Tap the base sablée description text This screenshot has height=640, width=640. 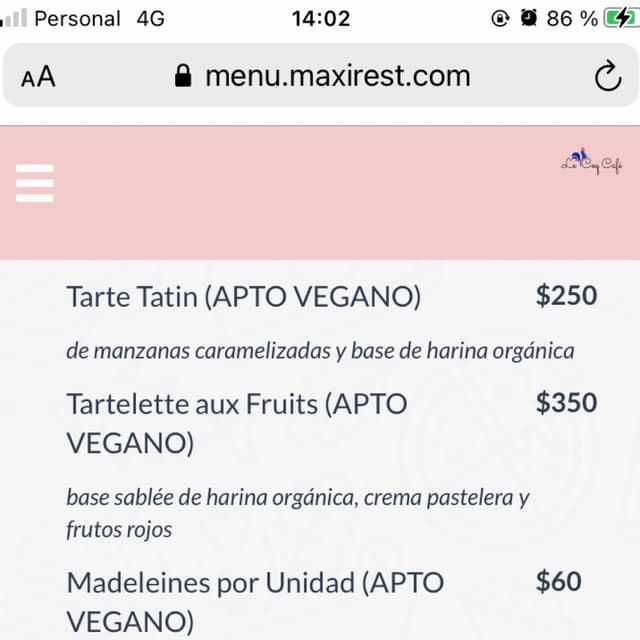(298, 513)
